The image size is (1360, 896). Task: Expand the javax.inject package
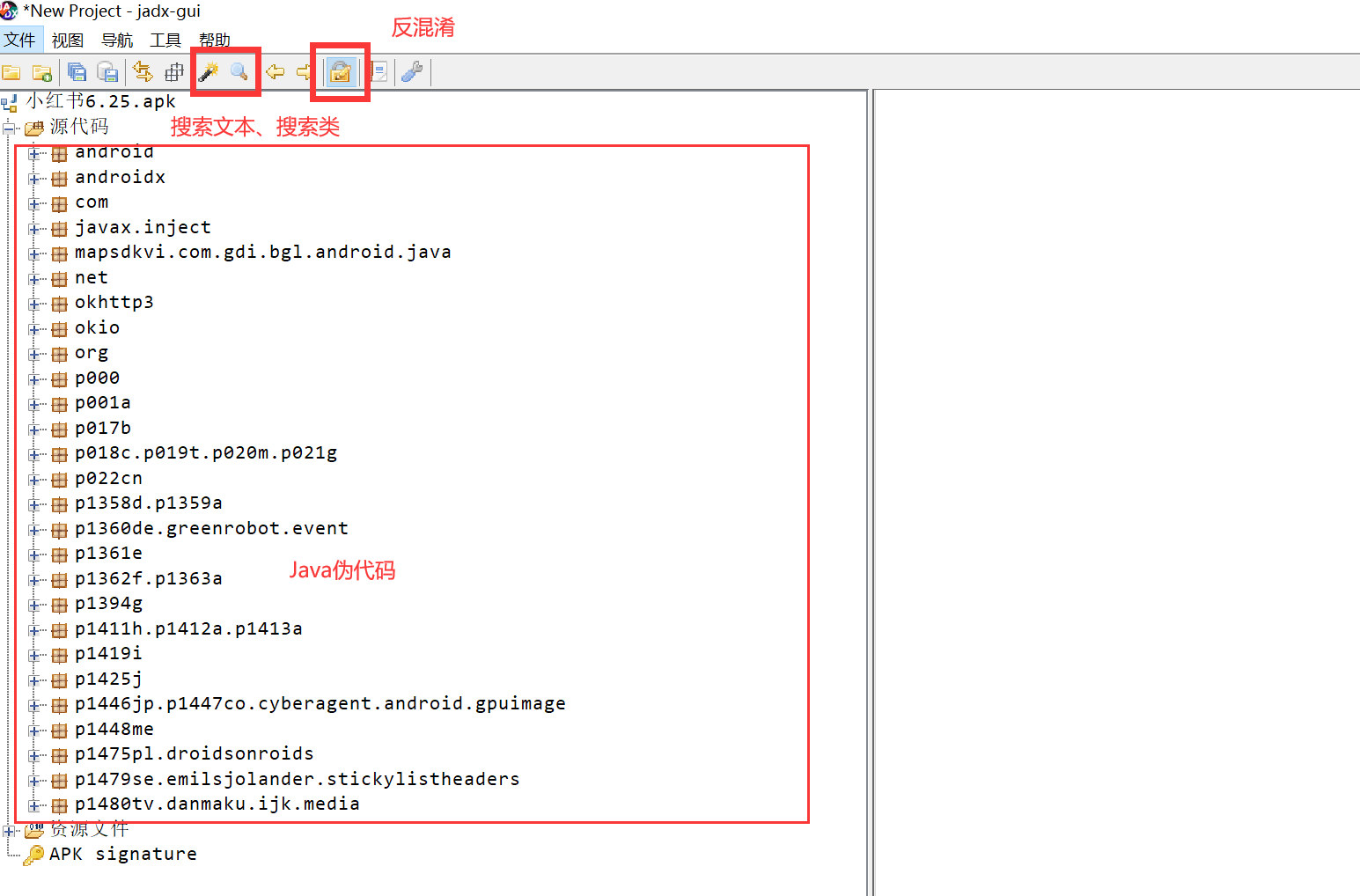[x=34, y=229]
